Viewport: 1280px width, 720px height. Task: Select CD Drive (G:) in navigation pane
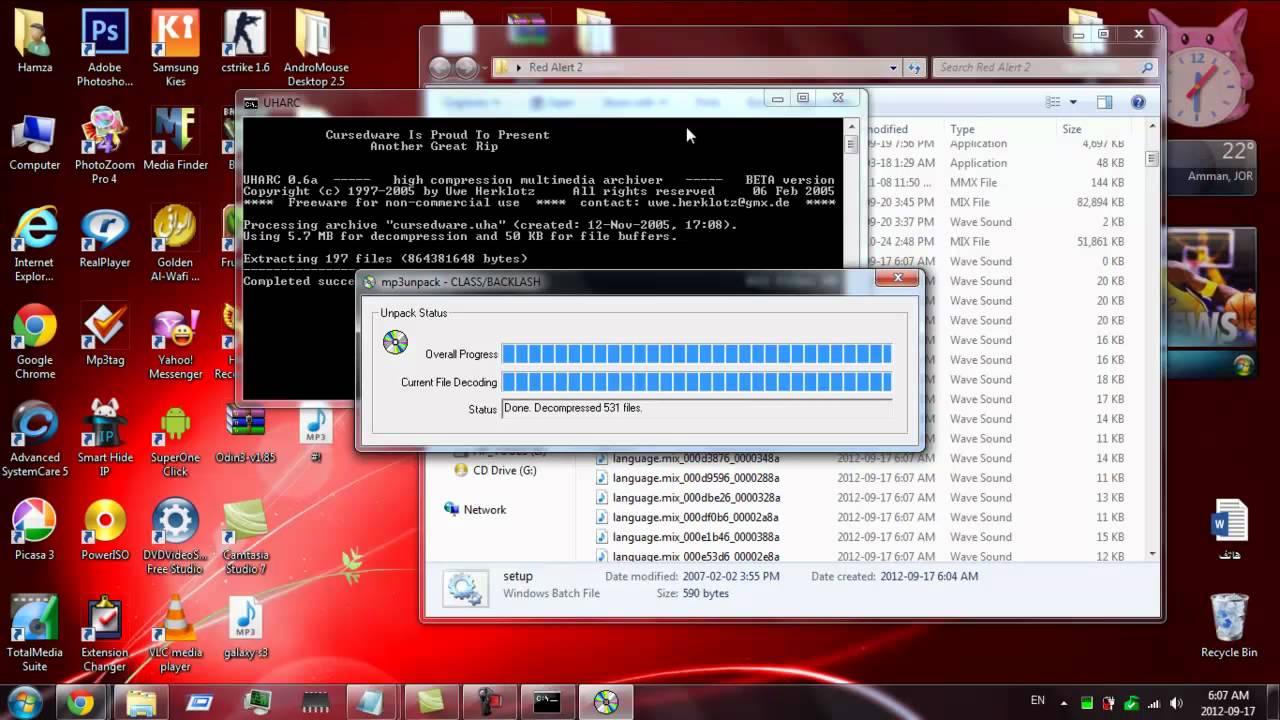click(x=496, y=470)
